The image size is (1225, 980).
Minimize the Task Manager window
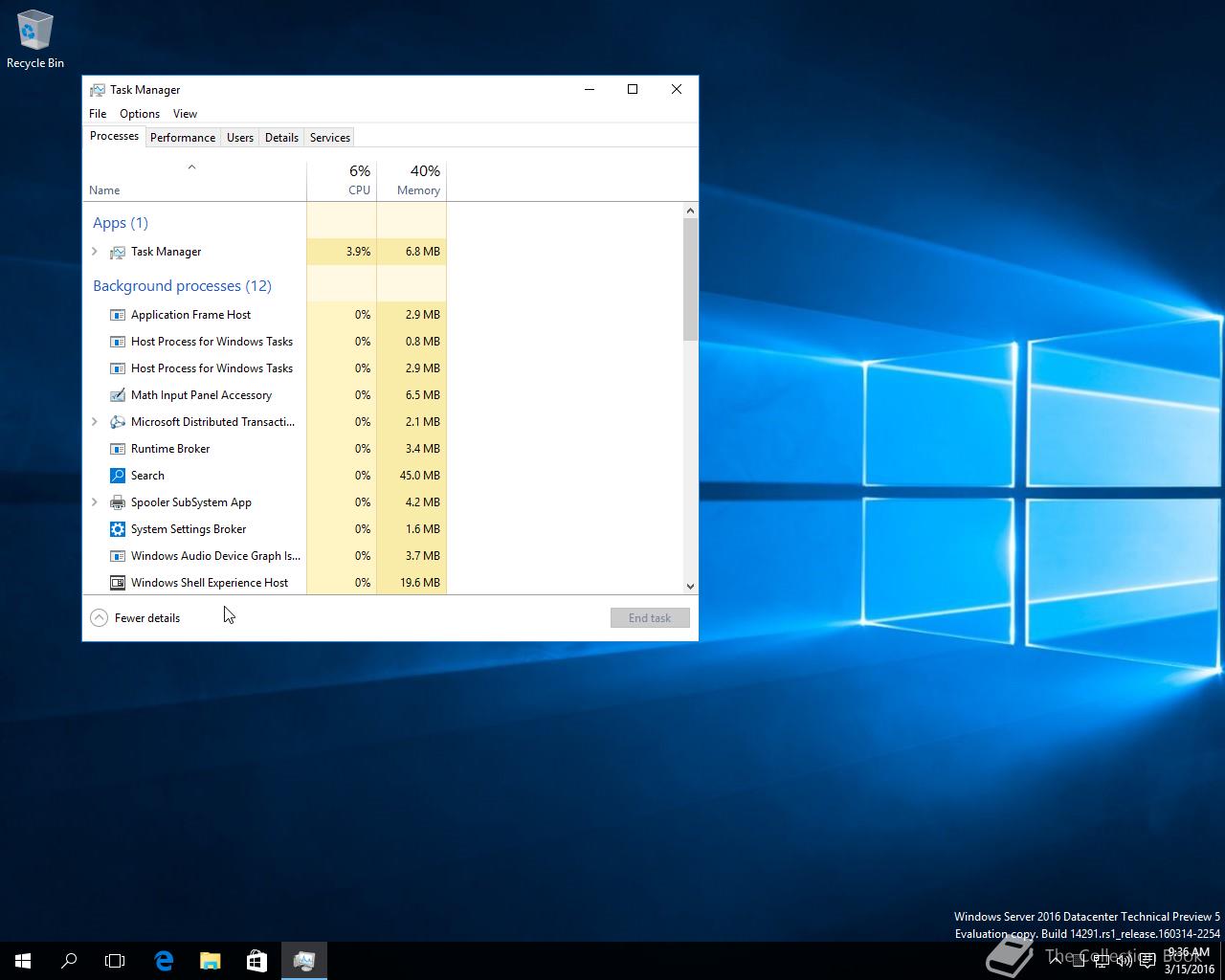(x=590, y=89)
